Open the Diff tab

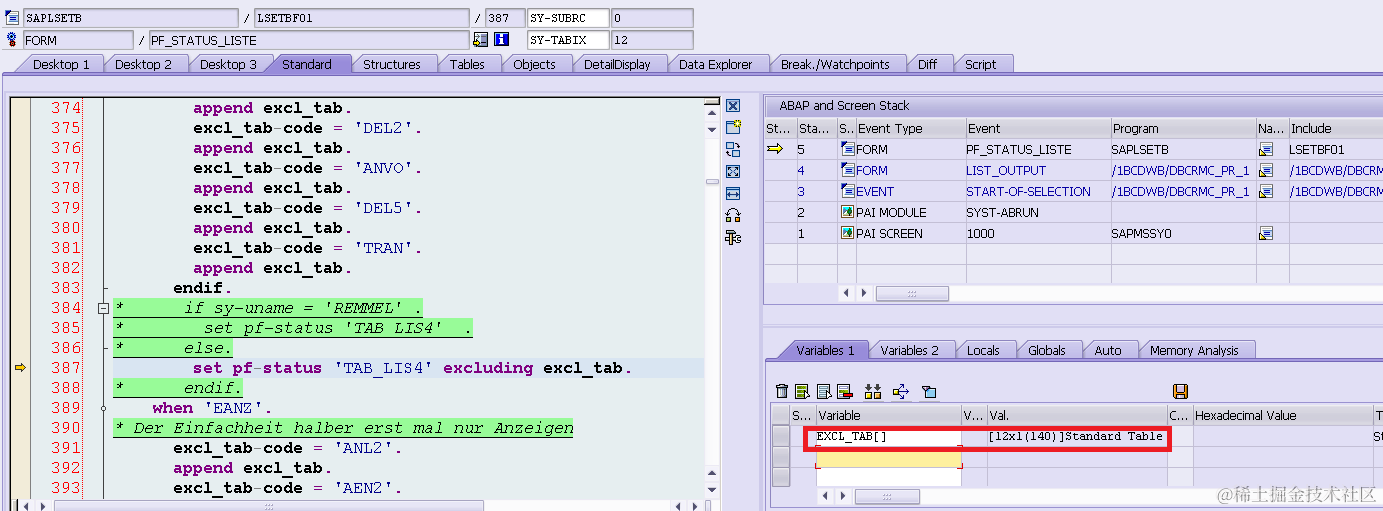tap(928, 64)
